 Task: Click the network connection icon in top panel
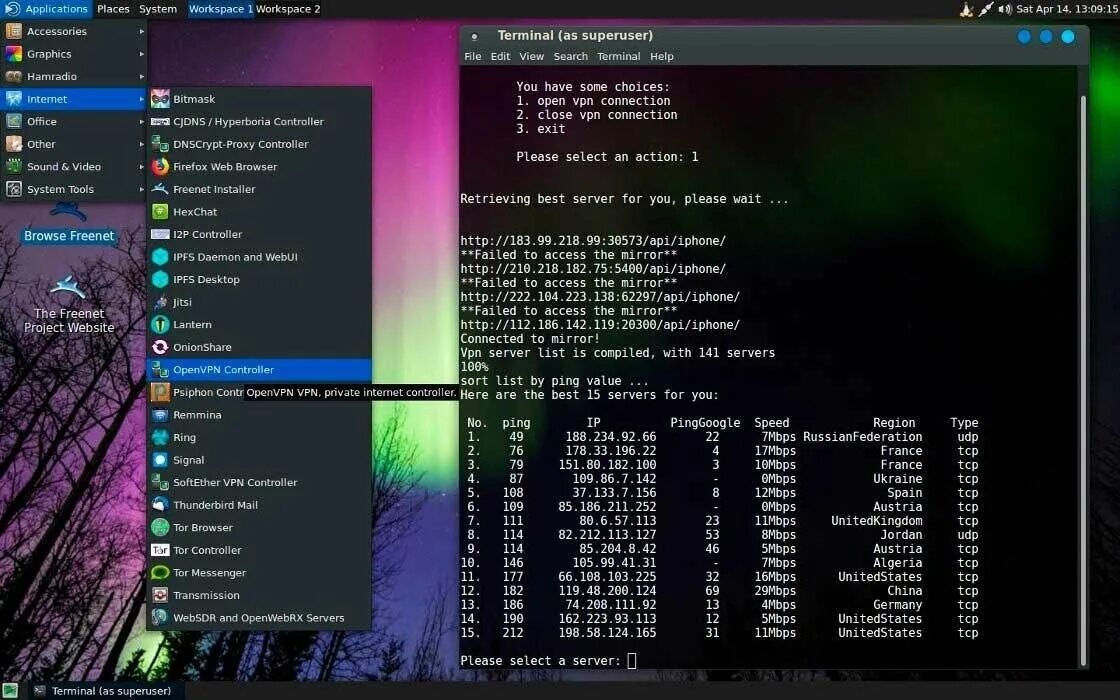986,9
